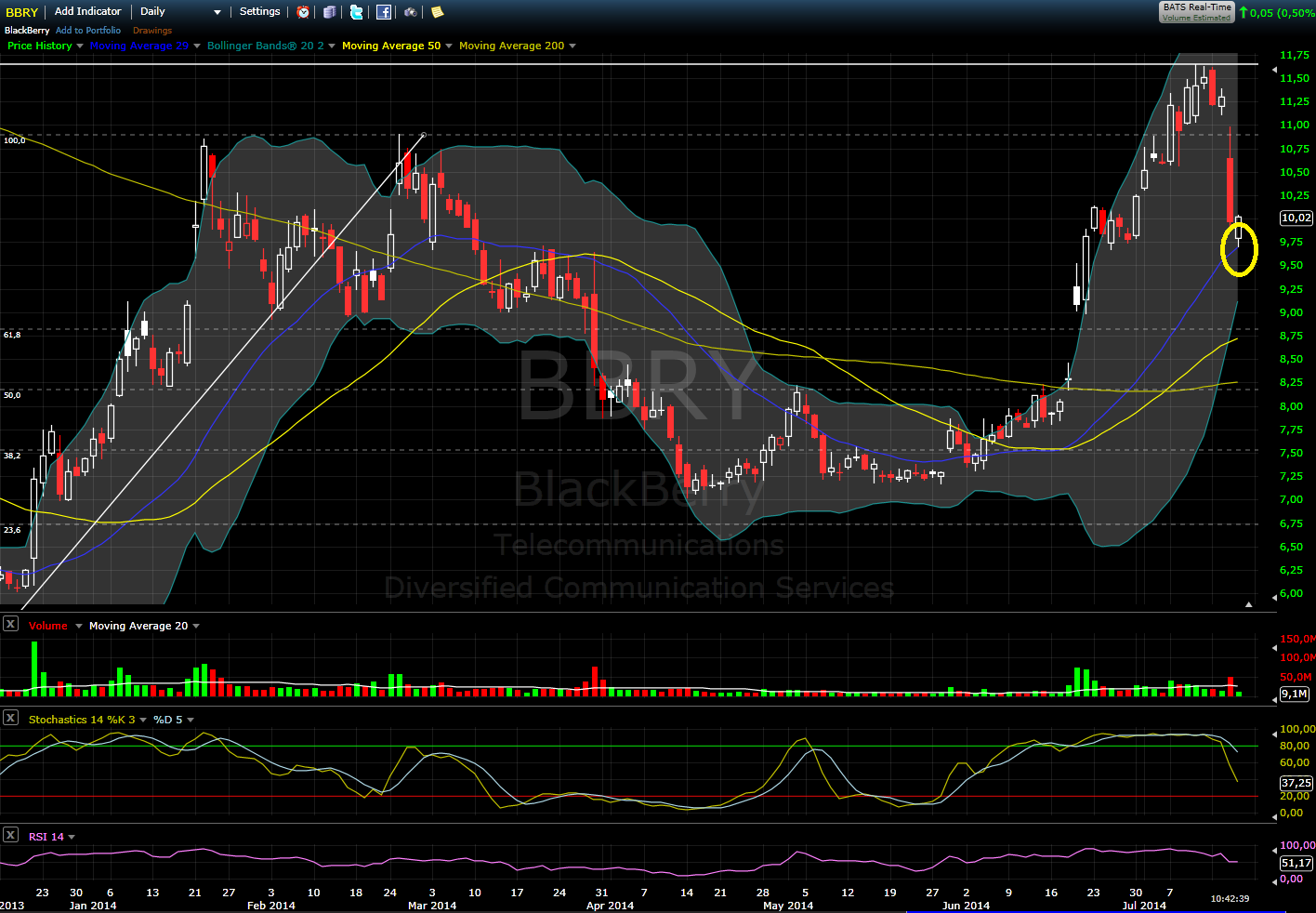Click the Jan 2014 date axis label

[x=93, y=906]
